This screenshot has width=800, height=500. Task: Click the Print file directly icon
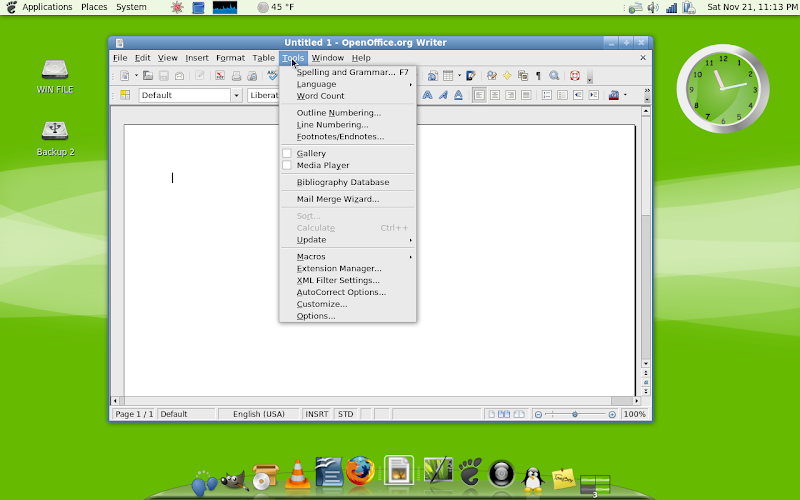[x=236, y=76]
